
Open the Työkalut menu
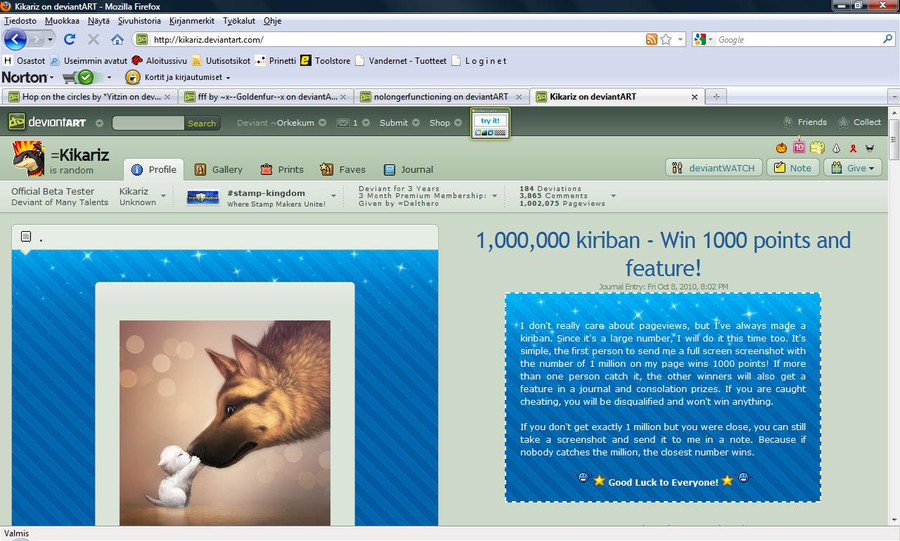point(239,21)
